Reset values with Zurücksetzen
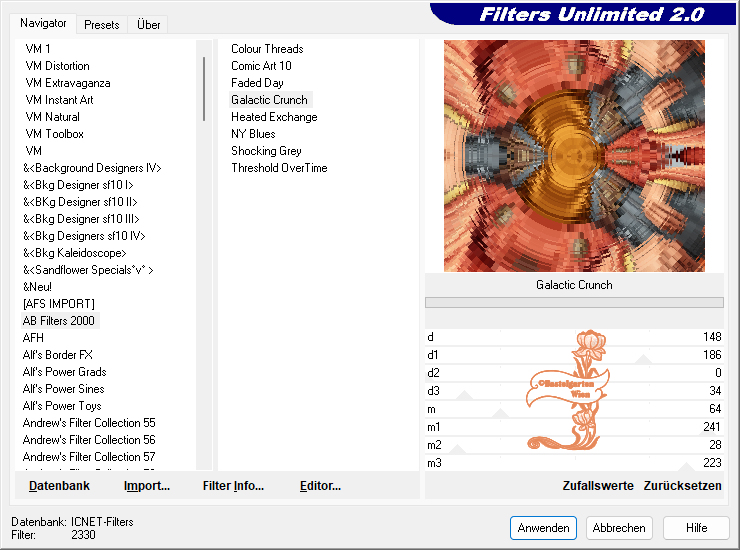The width and height of the screenshot is (740, 550). (683, 486)
